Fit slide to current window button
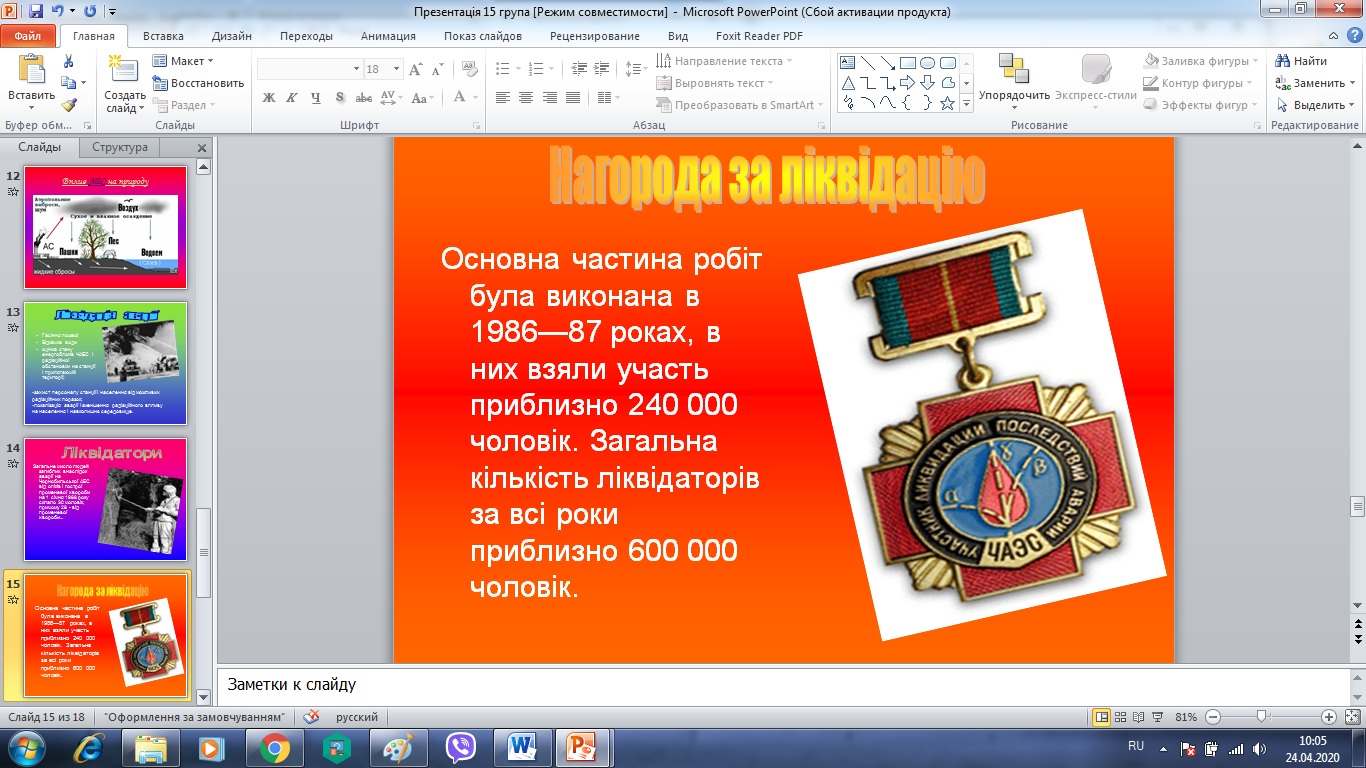Screen dimensions: 1366x768 [x=1351, y=717]
